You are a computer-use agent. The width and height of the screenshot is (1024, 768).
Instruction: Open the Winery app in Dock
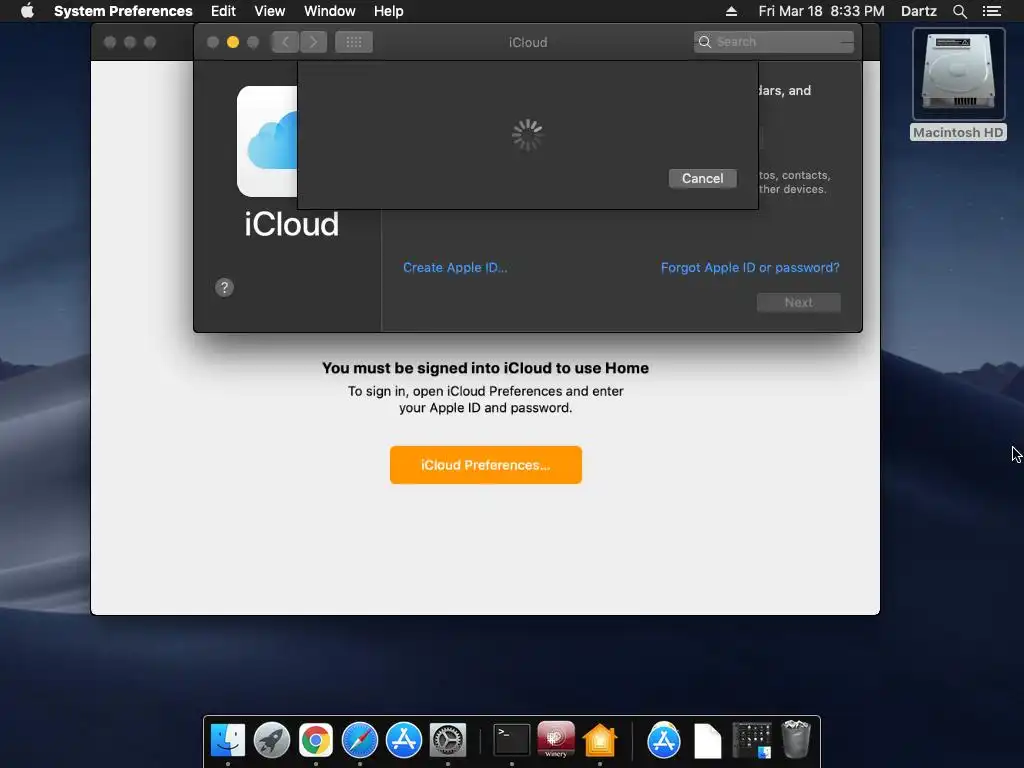pyautogui.click(x=556, y=740)
